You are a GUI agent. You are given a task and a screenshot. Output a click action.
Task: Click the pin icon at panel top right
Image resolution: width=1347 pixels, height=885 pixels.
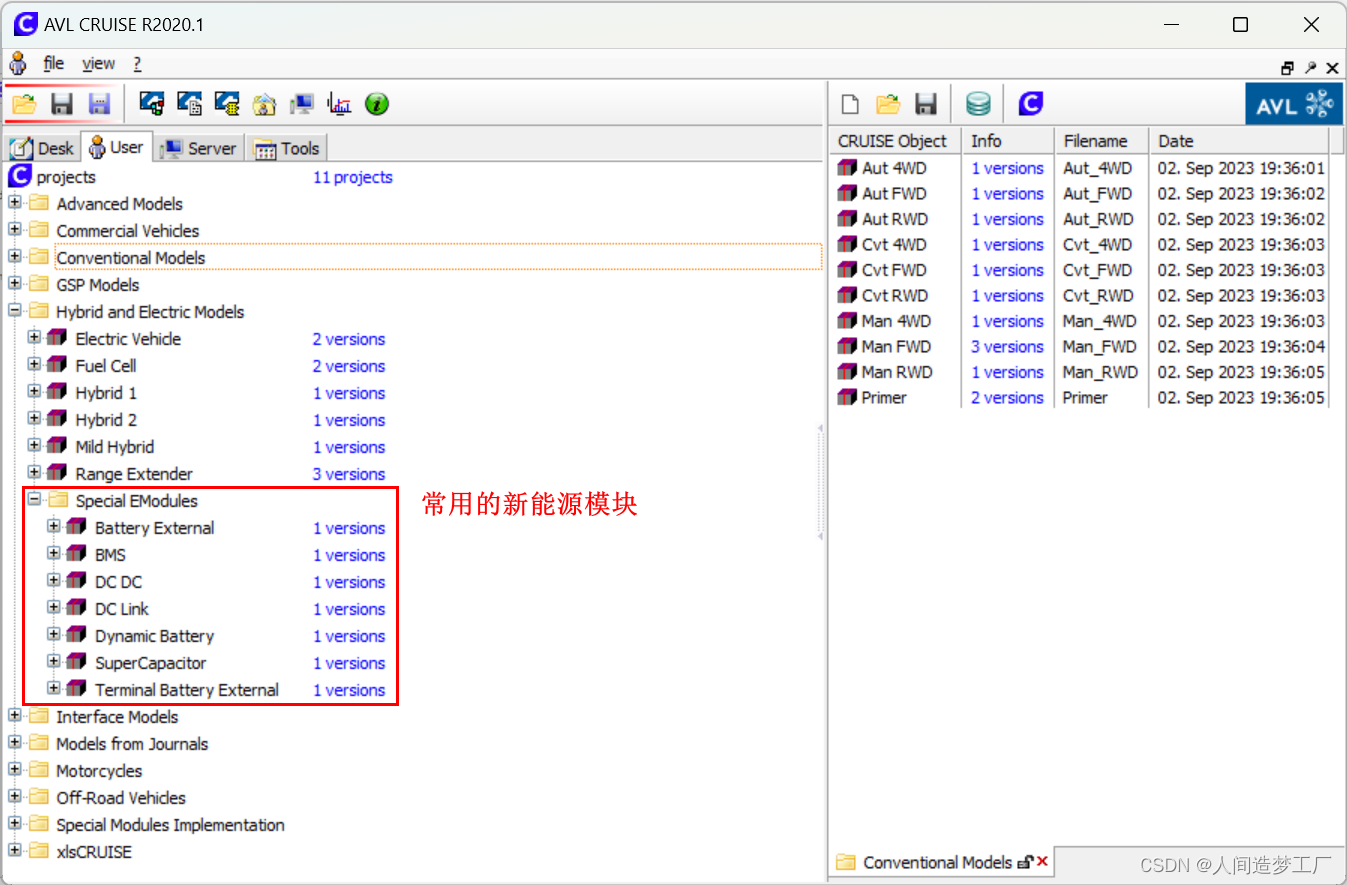point(1310,68)
